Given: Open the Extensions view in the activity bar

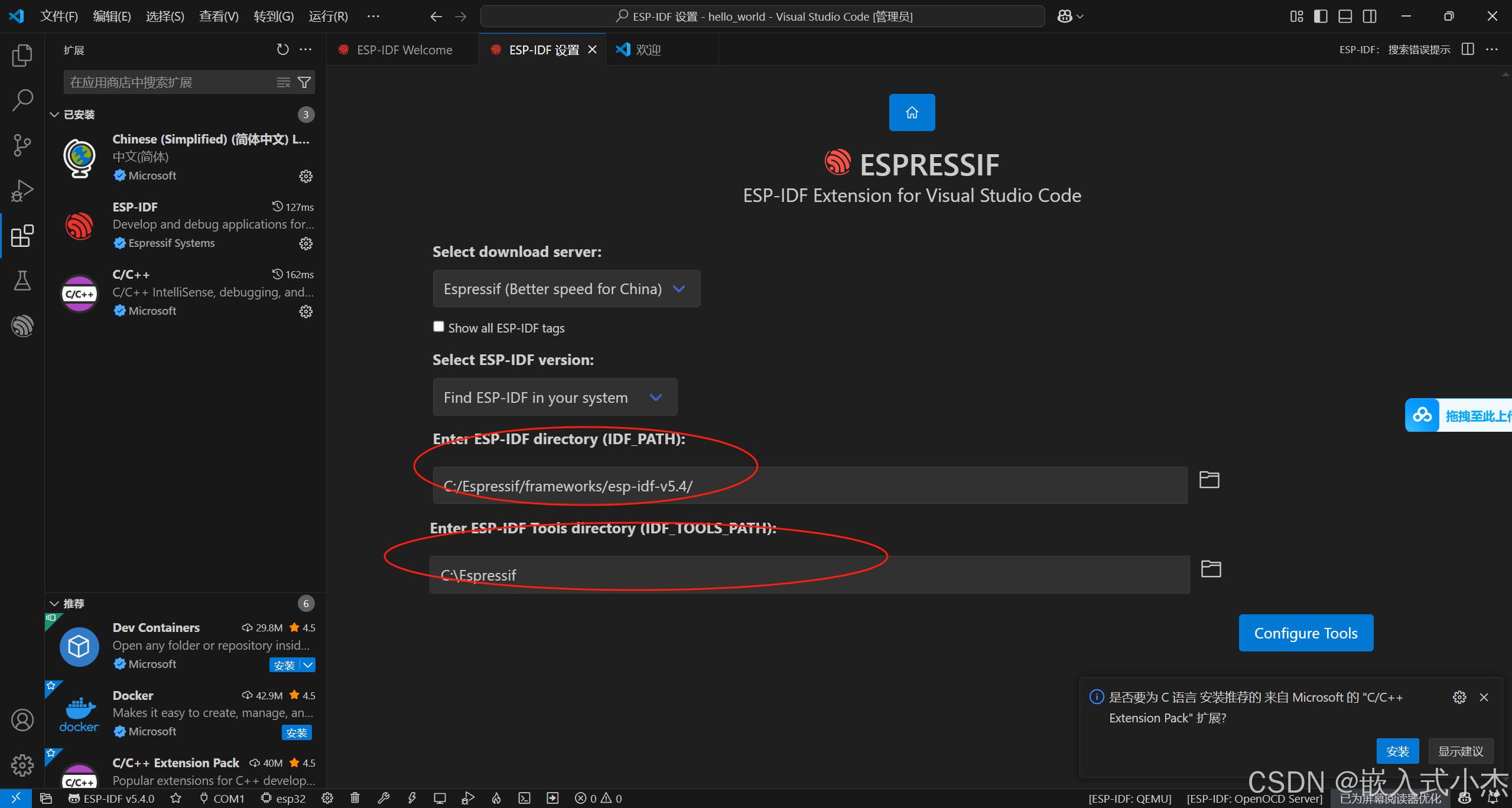Looking at the screenshot, I should (22, 236).
